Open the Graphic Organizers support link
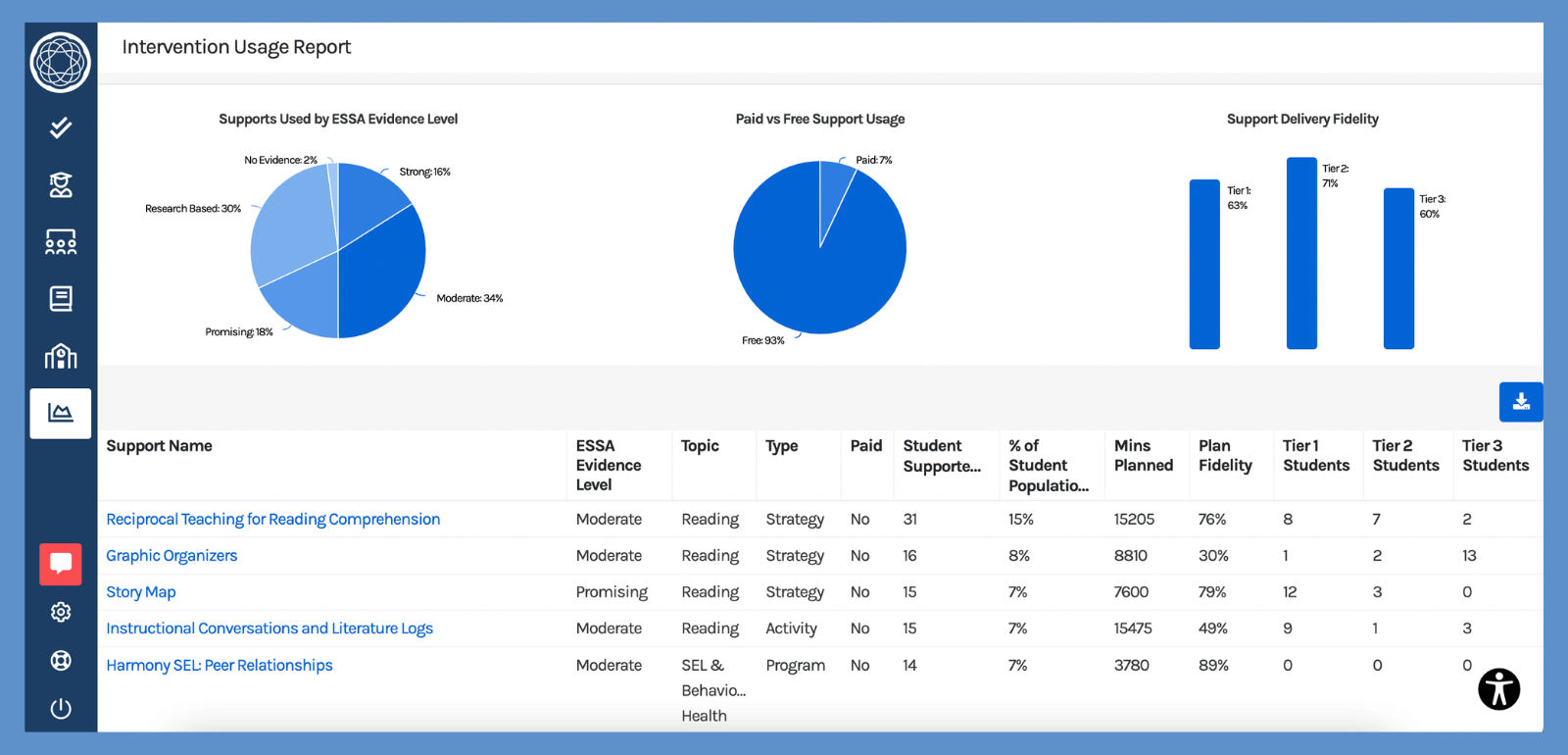This screenshot has width=1568, height=755. pos(171,556)
